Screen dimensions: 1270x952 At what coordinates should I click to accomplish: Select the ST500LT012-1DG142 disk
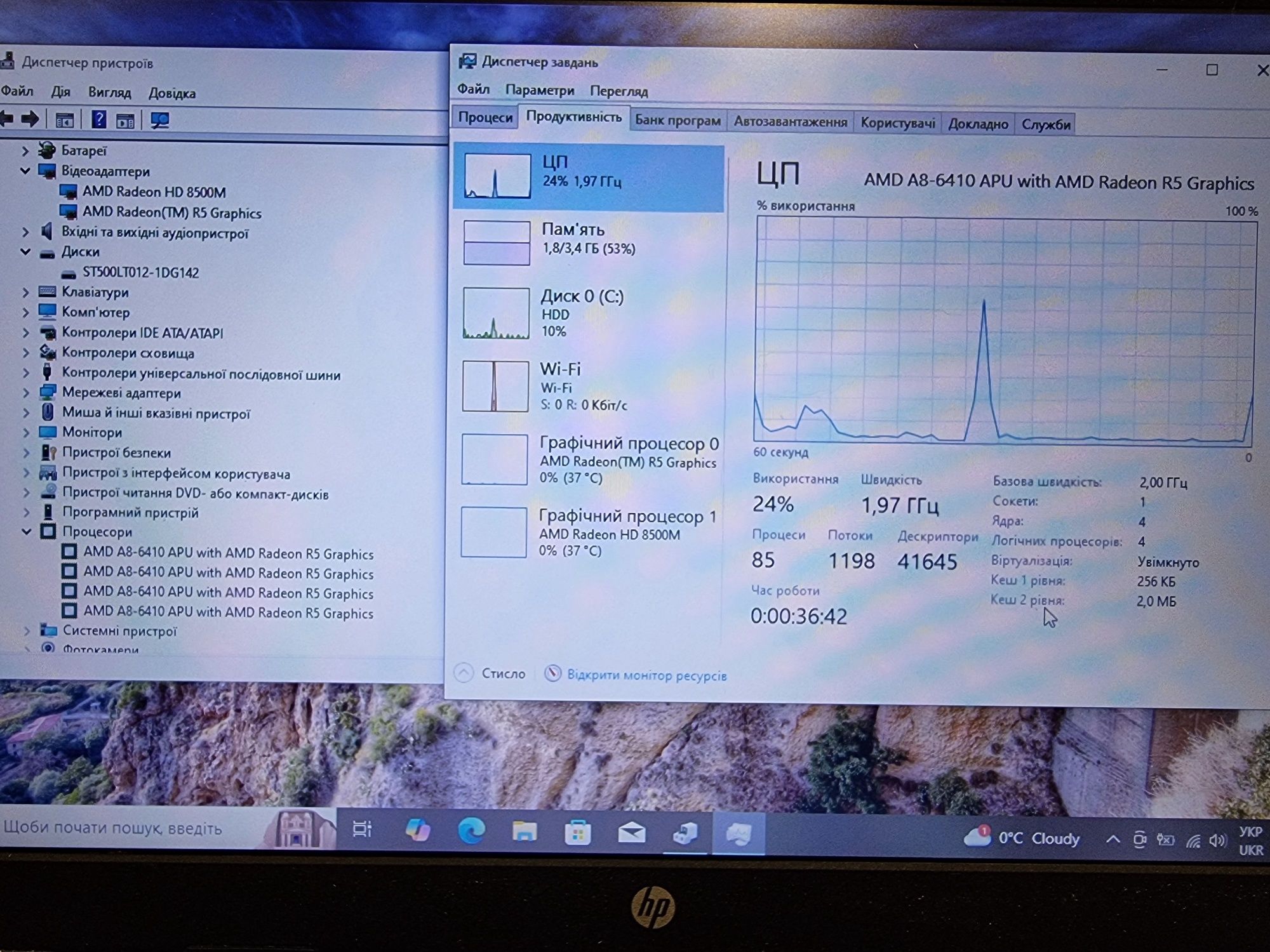[140, 272]
